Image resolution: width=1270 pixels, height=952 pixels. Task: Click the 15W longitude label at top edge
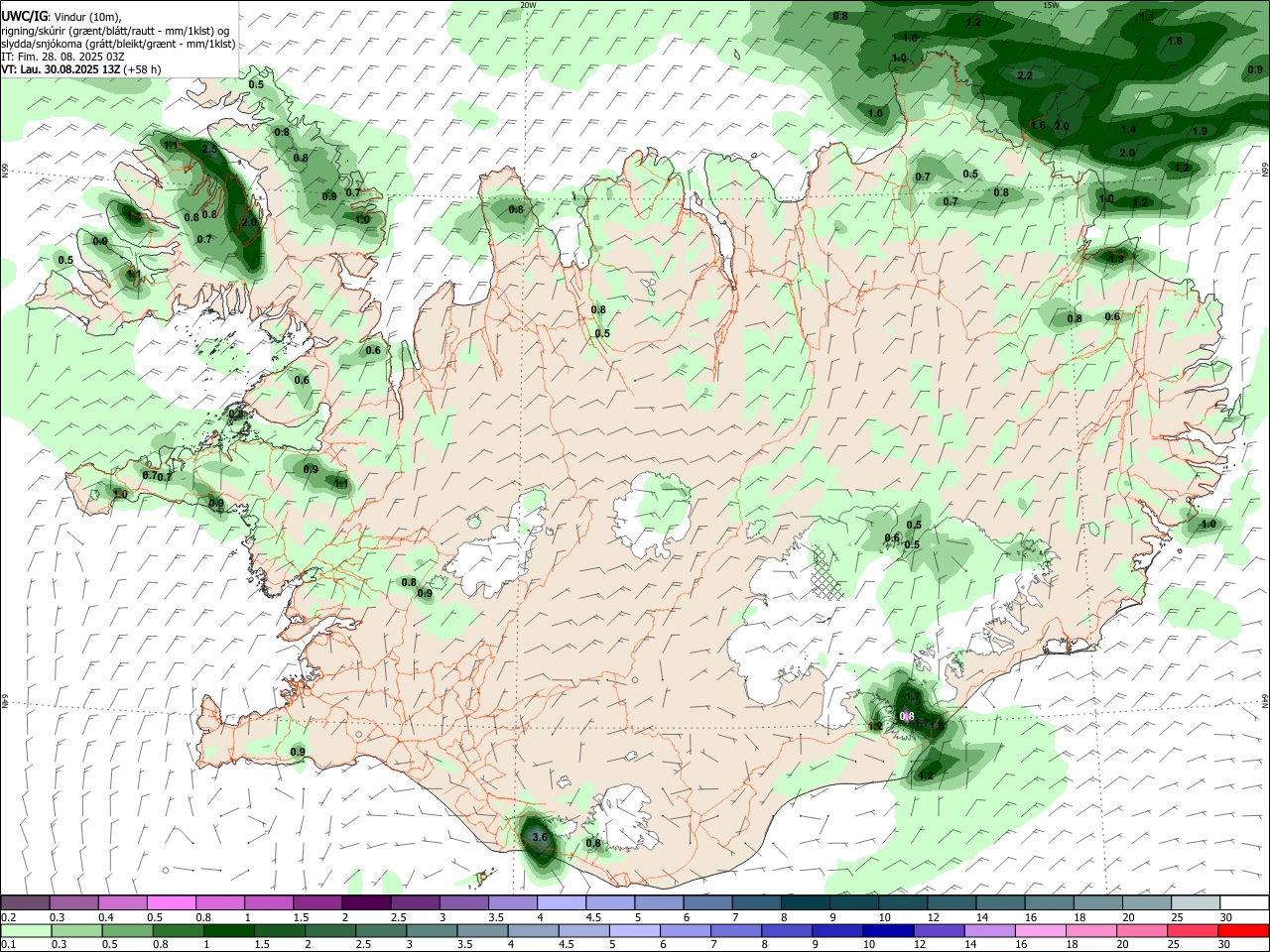pos(1050,5)
